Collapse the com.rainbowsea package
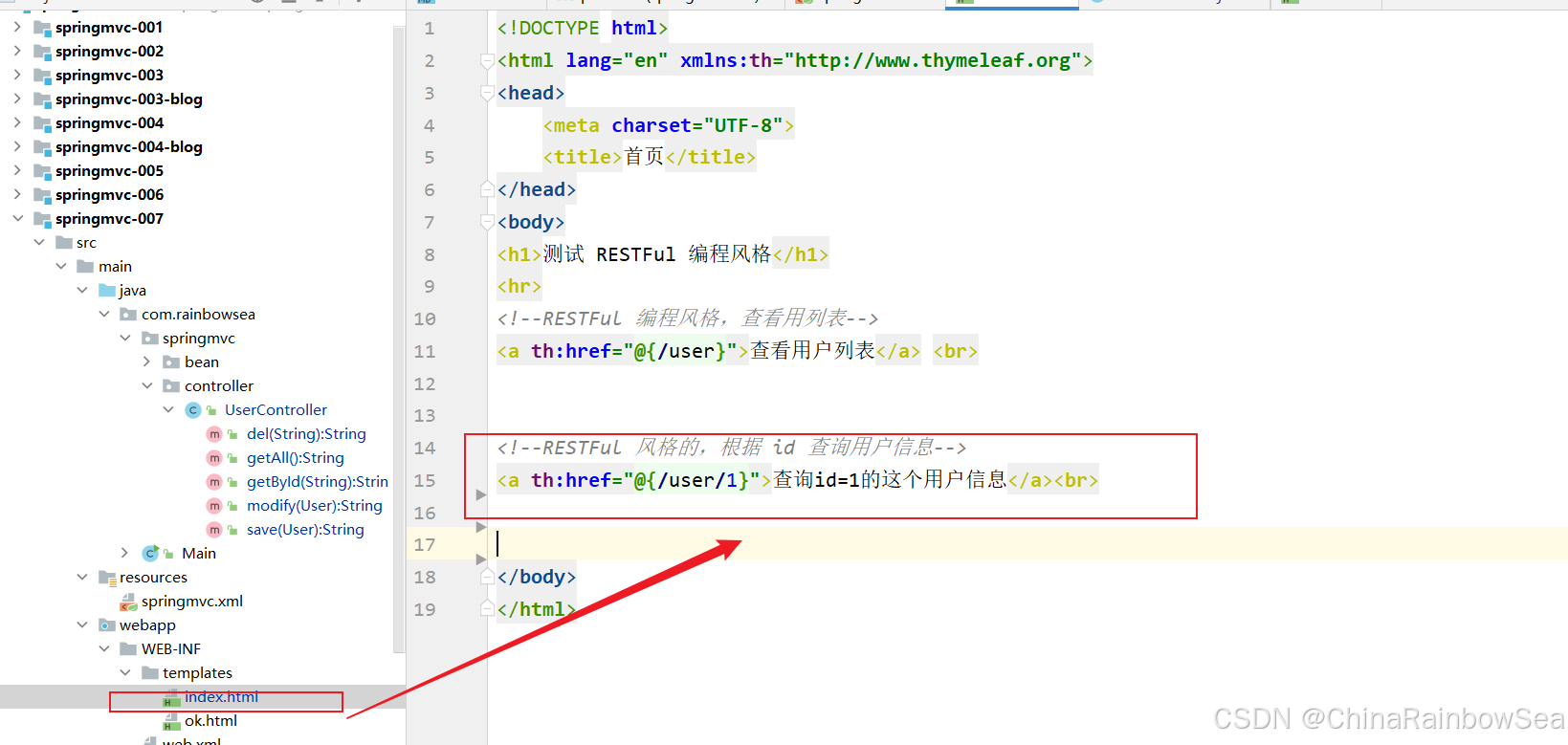The height and width of the screenshot is (745, 1568). click(x=104, y=314)
